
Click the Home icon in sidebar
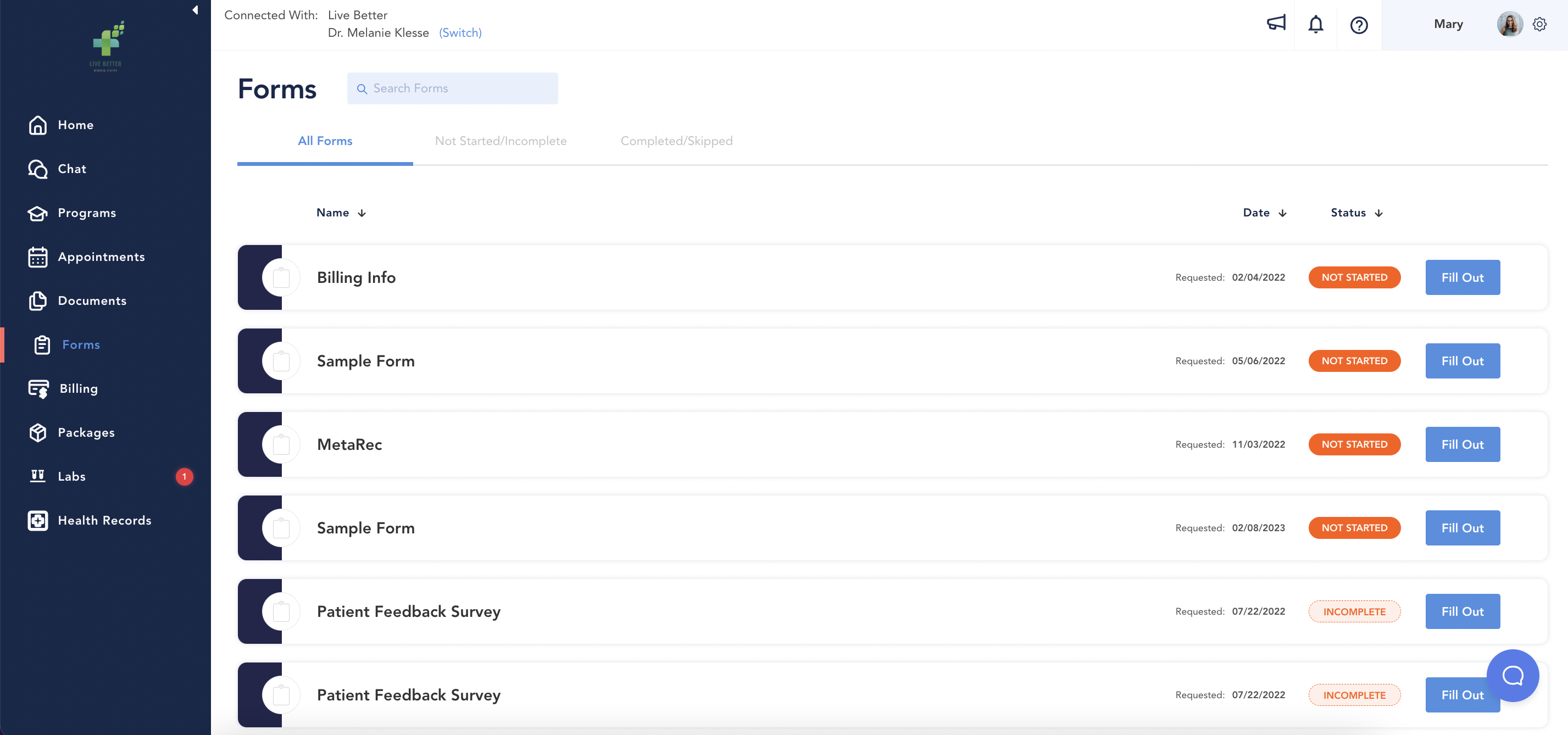pyautogui.click(x=38, y=125)
